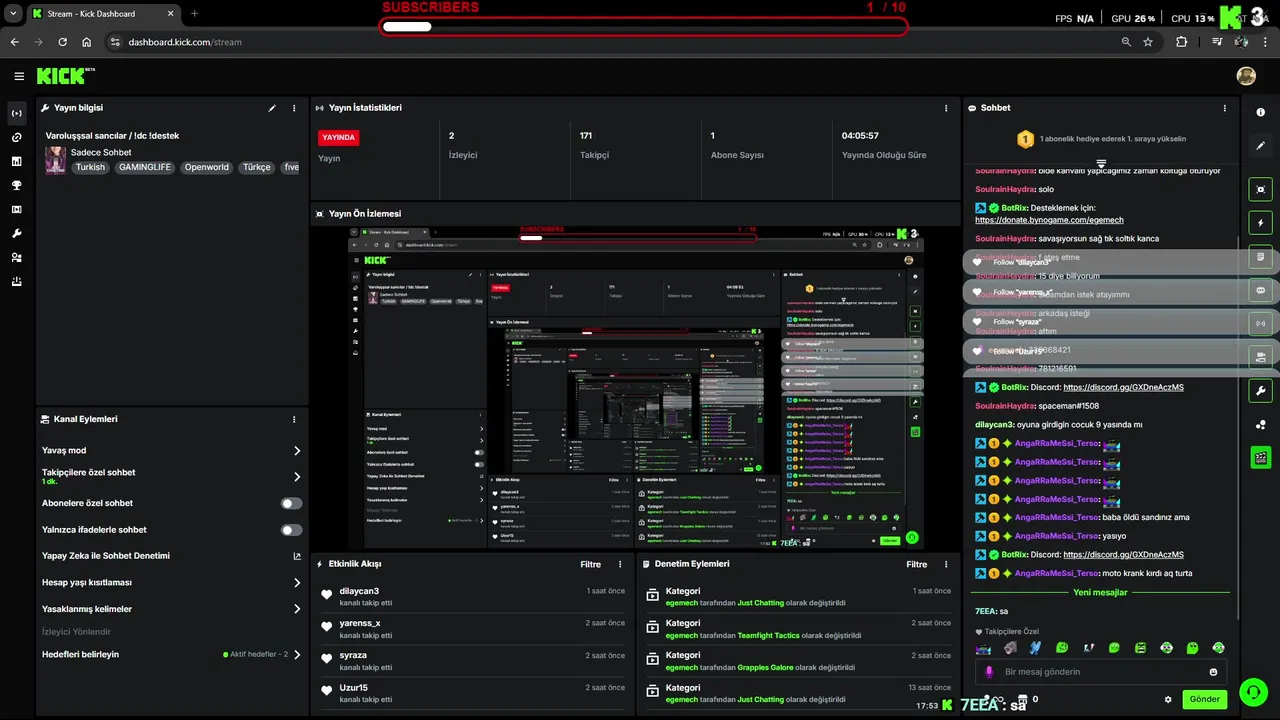The height and width of the screenshot is (720, 1280).
Task: Toggle the green wrench widget in right sidebar
Action: pos(1260,391)
